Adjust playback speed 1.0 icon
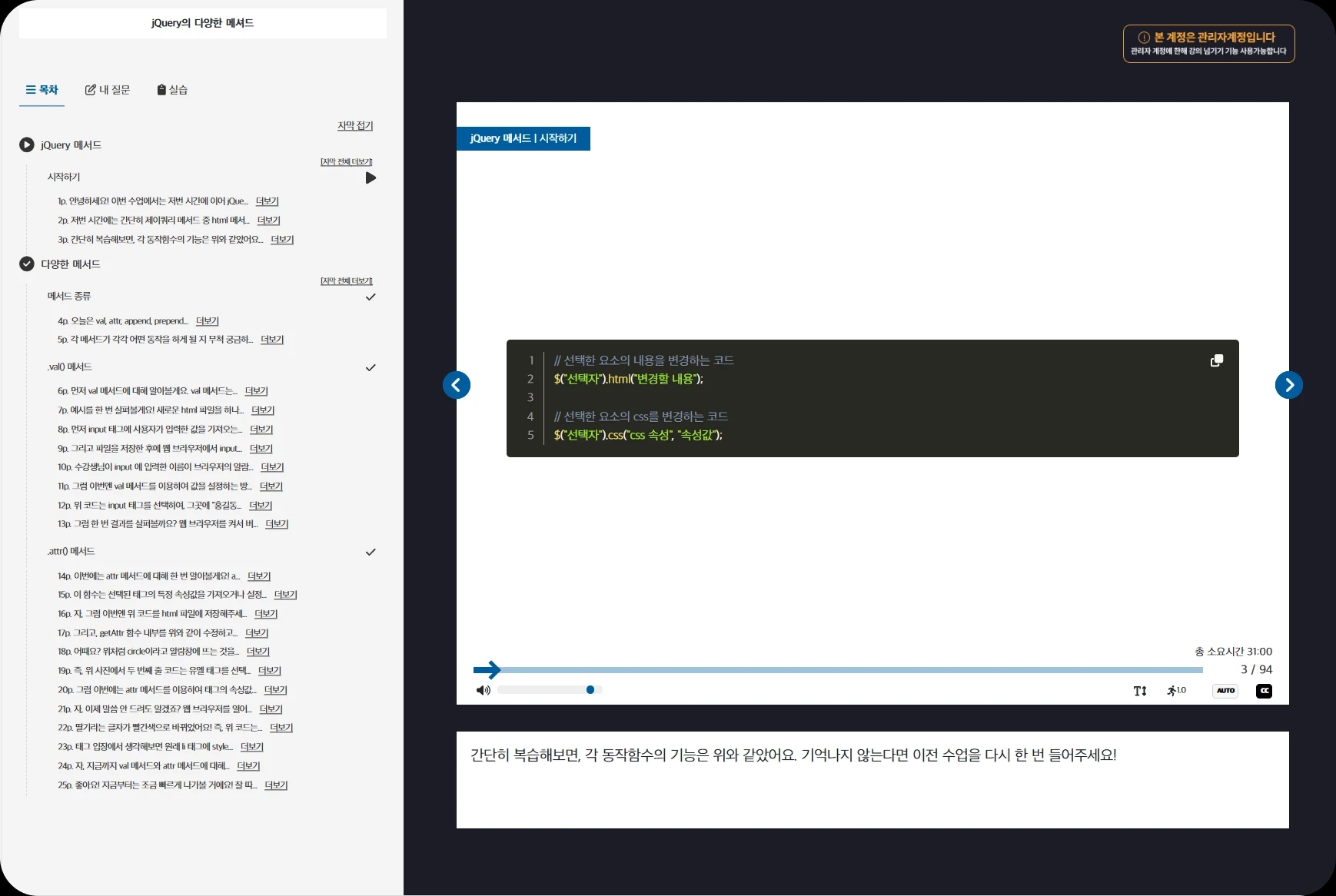Image resolution: width=1336 pixels, height=896 pixels. click(x=1176, y=691)
